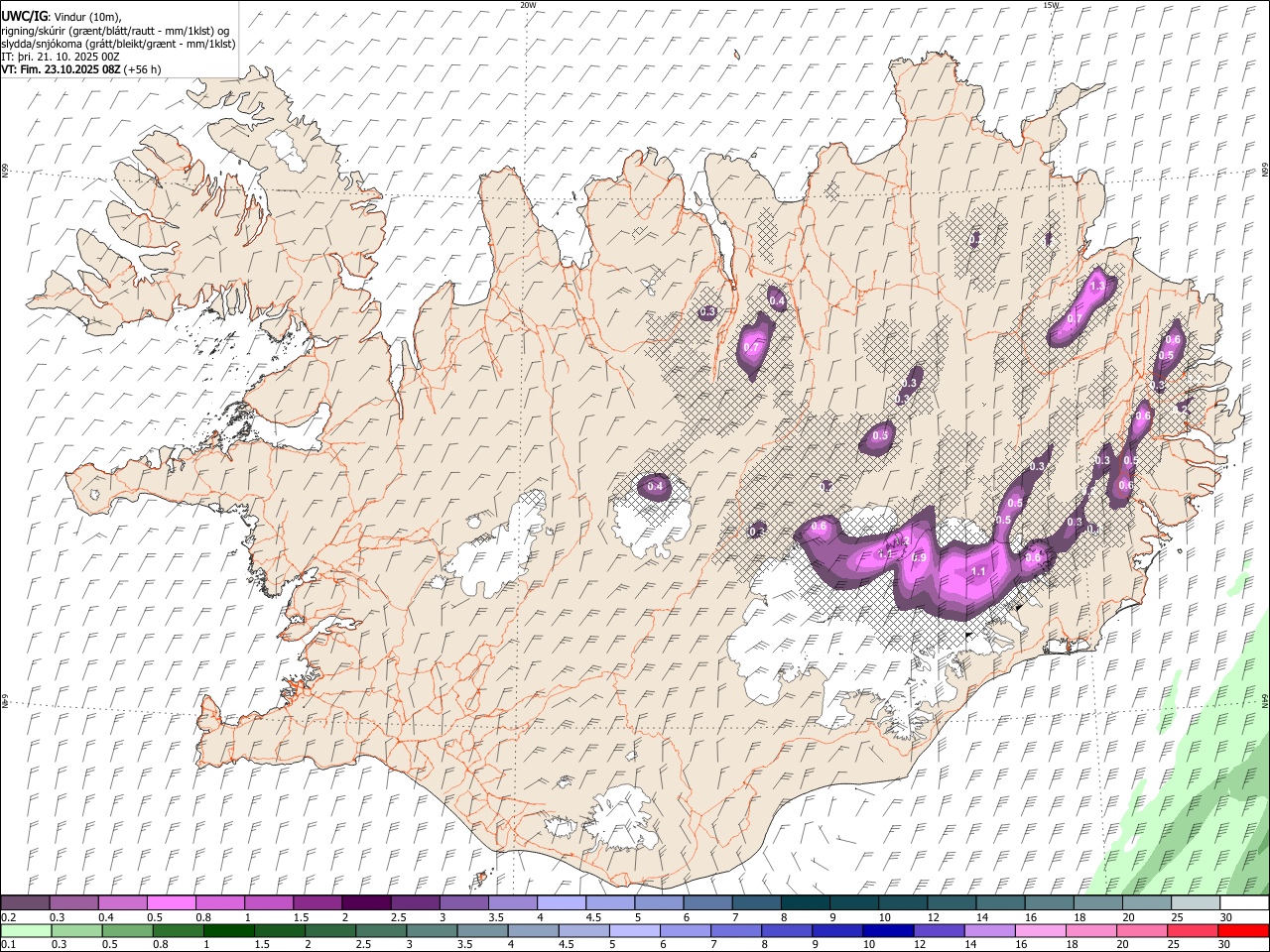
Task: Click the valid time line 'VT: Fim. 23.10.2025 08Z'
Action: pyautogui.click(x=61, y=69)
